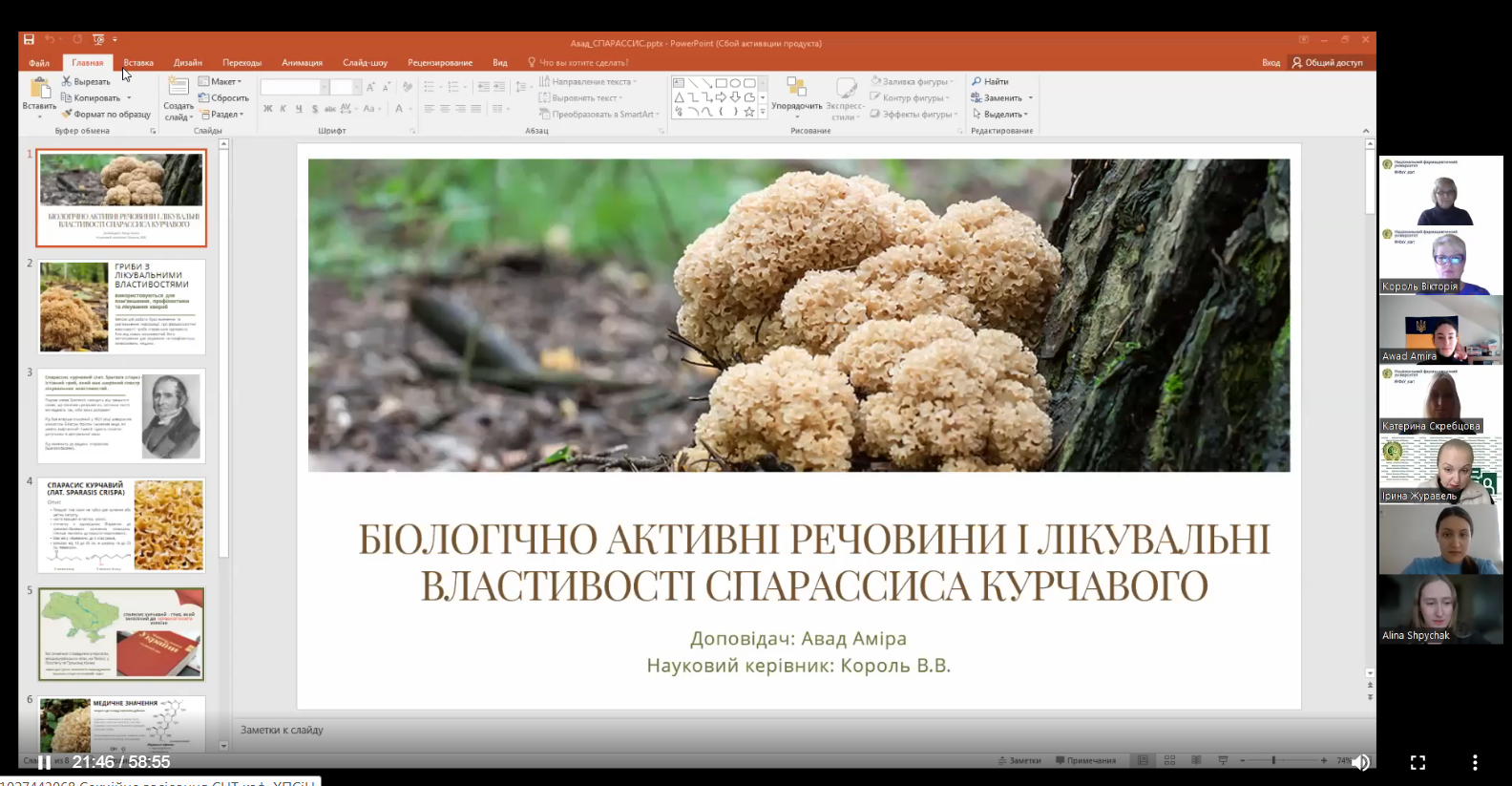Click the align text left icon

tap(430, 109)
